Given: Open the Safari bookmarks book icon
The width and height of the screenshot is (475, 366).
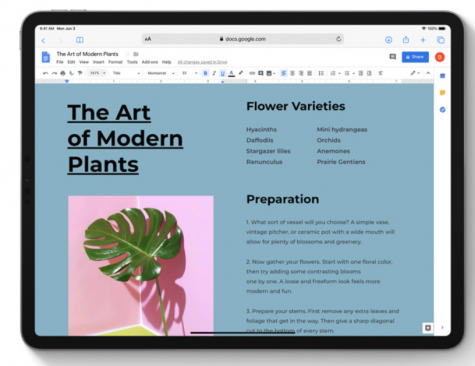Looking at the screenshot, I should click(79, 40).
